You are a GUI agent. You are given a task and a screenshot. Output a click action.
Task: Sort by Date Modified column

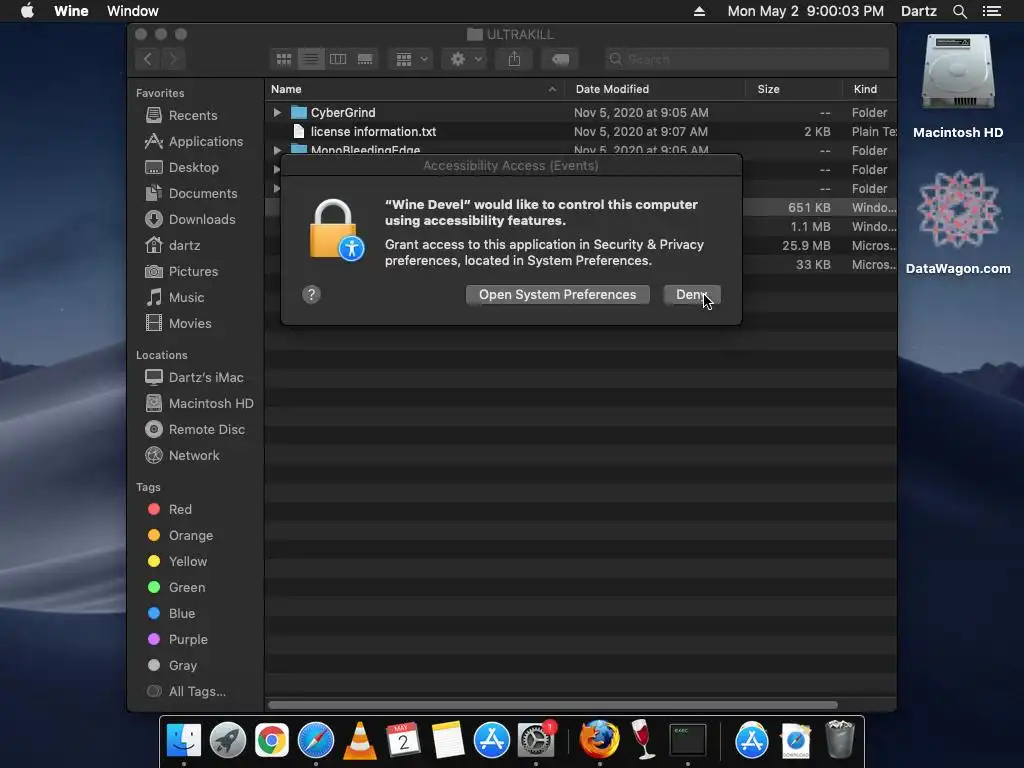pos(655,89)
